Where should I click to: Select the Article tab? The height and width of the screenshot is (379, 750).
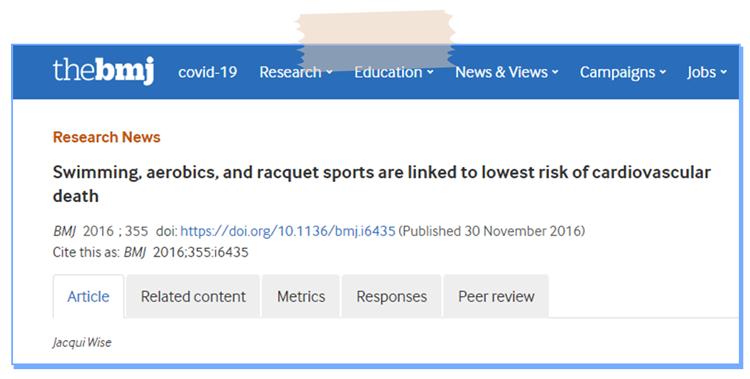click(88, 297)
